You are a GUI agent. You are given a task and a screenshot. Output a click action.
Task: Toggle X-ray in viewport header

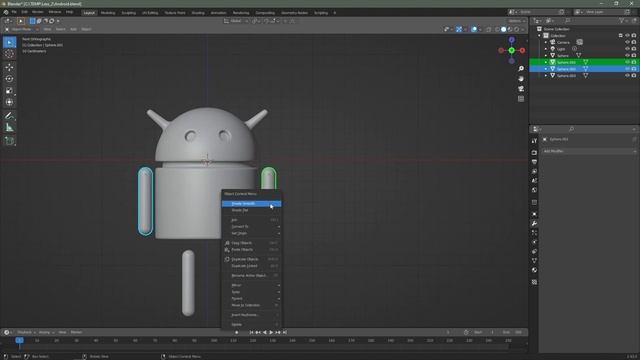(x=489, y=29)
